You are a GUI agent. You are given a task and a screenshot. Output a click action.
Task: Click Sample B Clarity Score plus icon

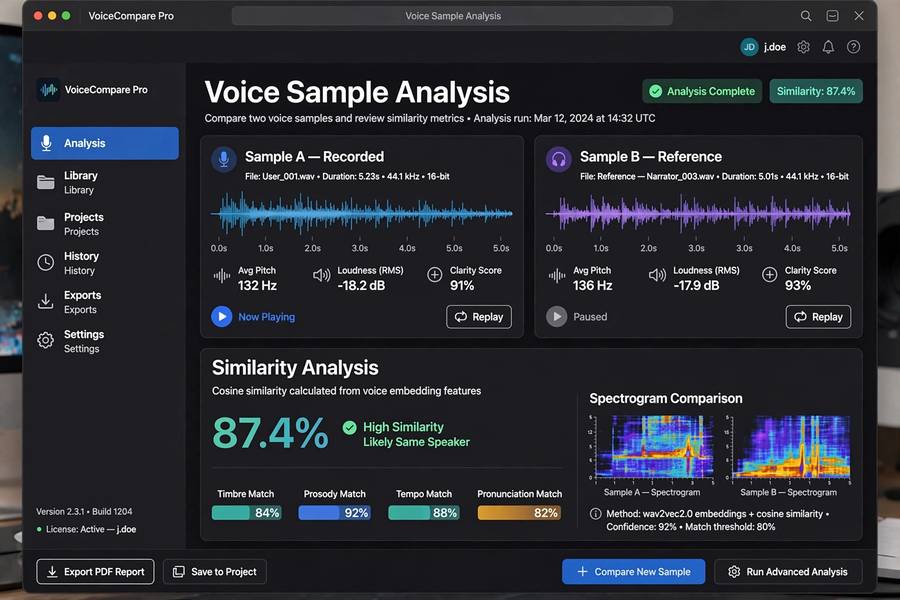(x=769, y=274)
